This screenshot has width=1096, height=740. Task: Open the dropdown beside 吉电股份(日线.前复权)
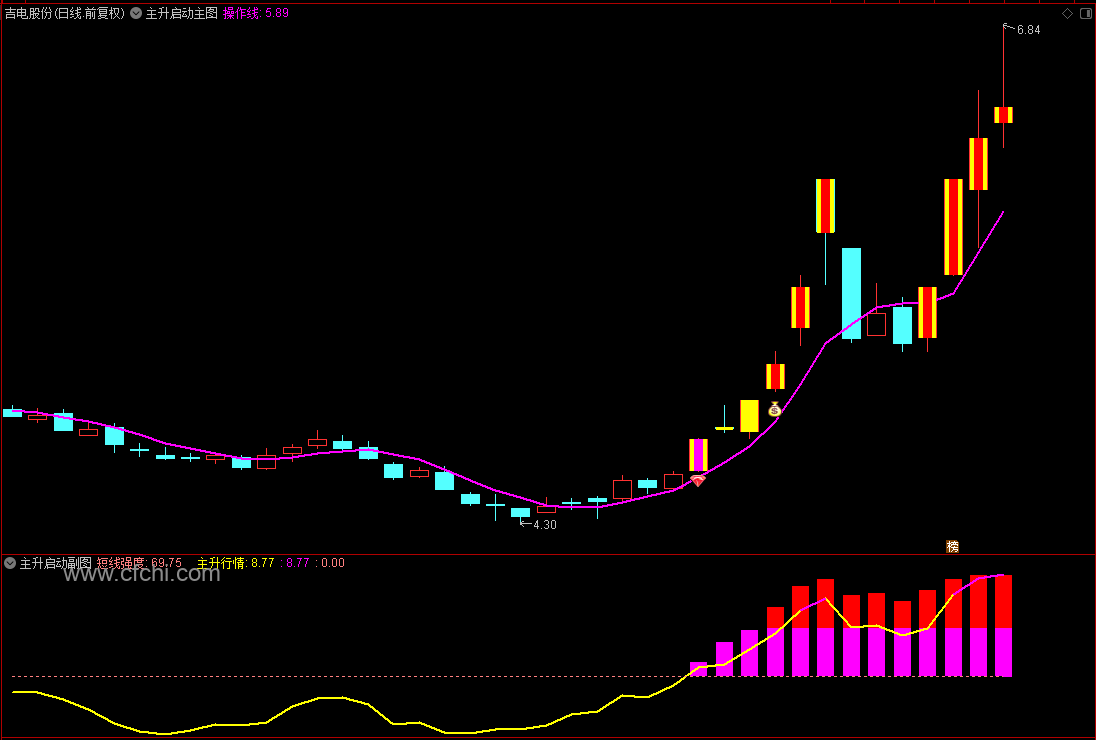point(136,13)
